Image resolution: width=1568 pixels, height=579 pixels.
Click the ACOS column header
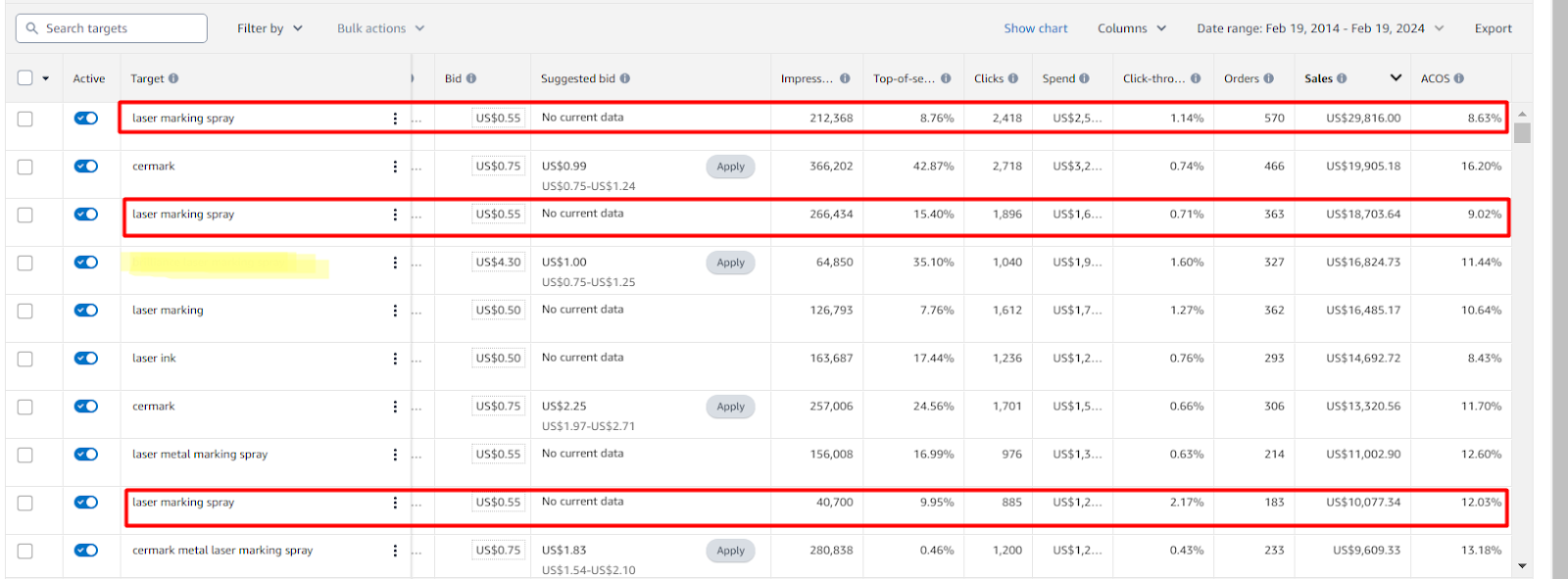[x=1435, y=78]
